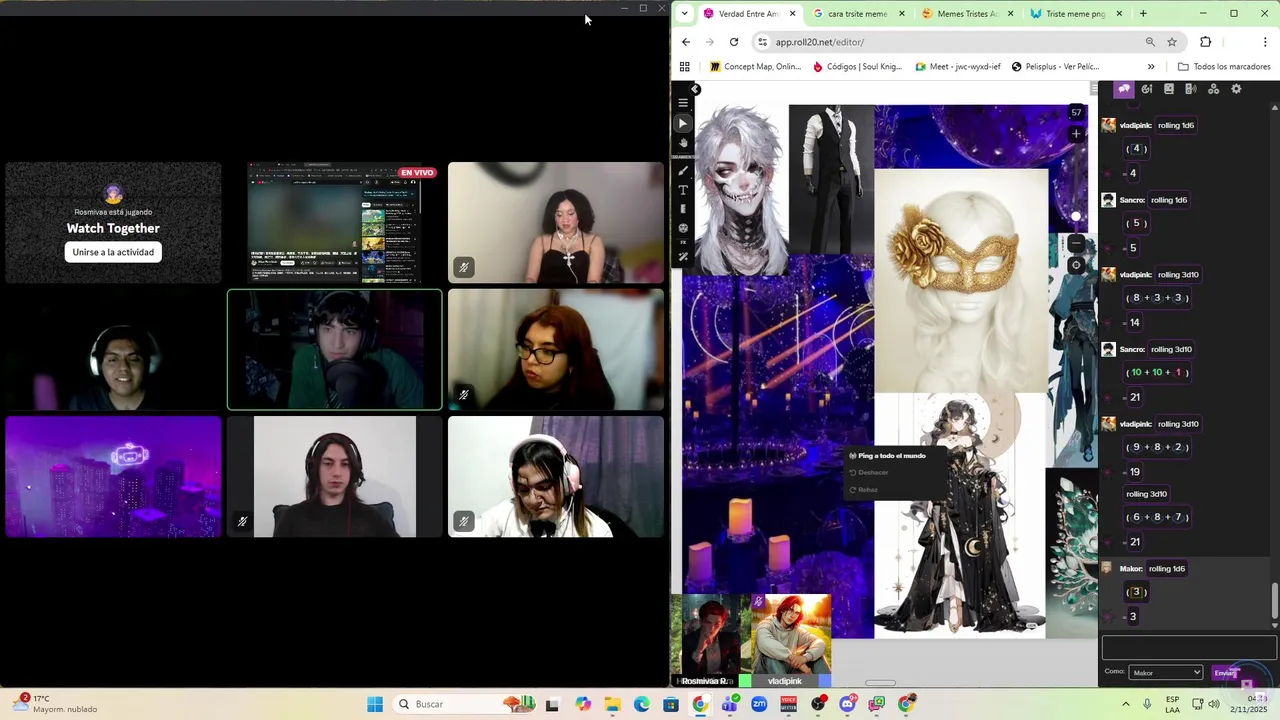Switch to the Art Library tab
This screenshot has height=720, width=1280.
click(x=1147, y=89)
